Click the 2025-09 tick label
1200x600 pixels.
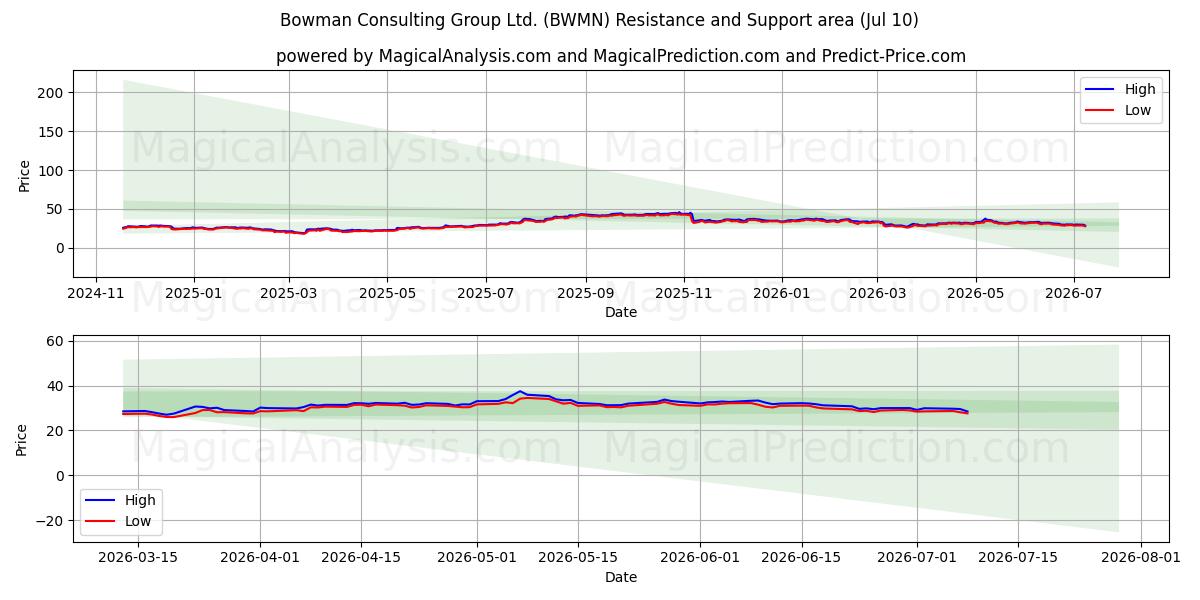coord(585,293)
